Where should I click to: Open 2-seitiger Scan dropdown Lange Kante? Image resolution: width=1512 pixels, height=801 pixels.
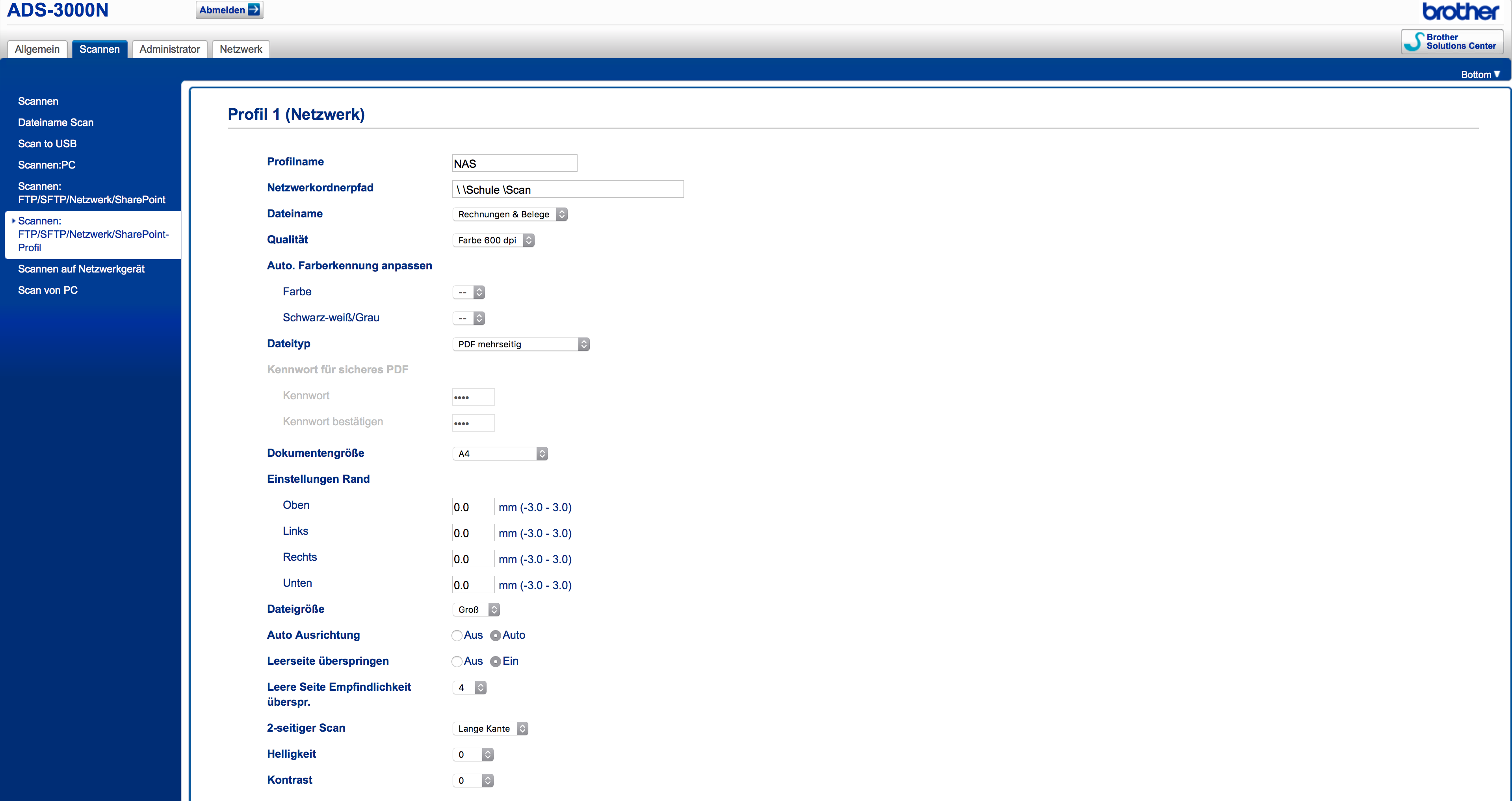[x=490, y=728]
